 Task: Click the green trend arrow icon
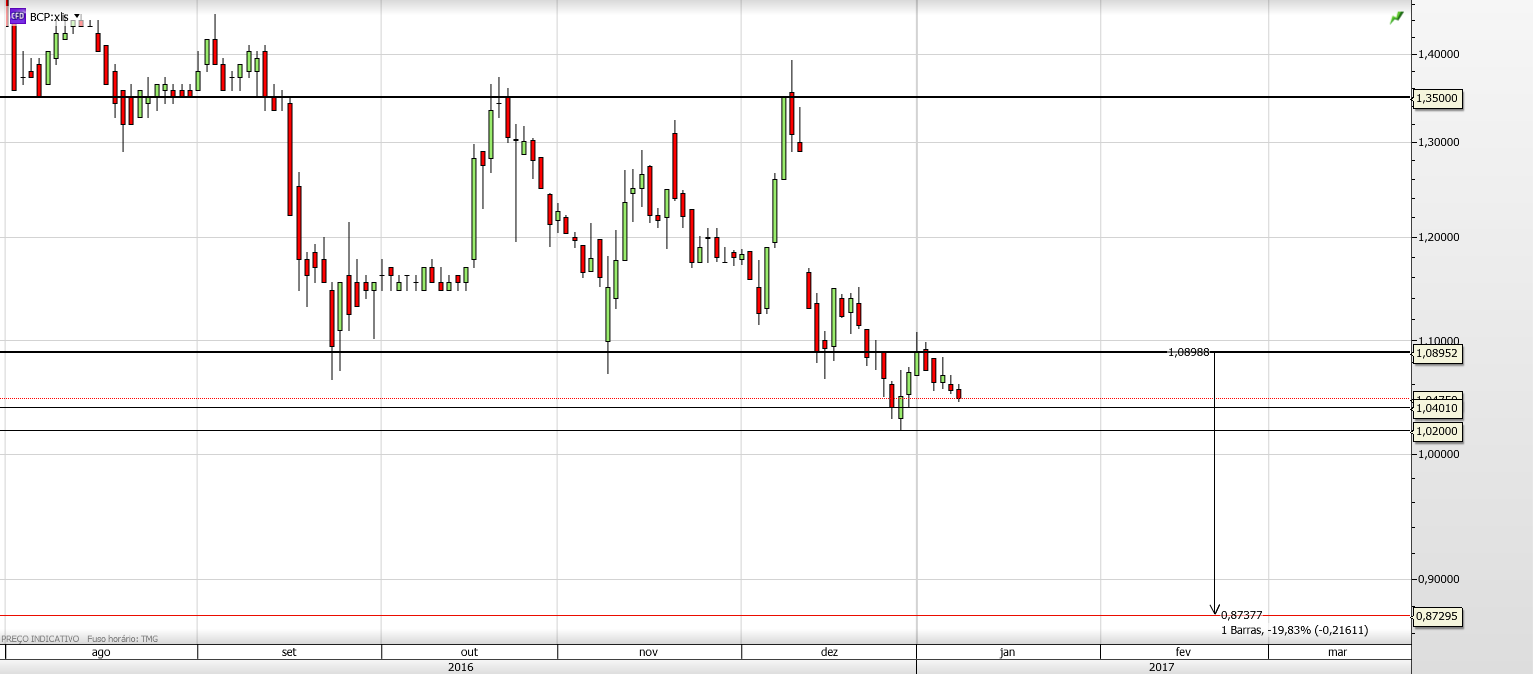click(1396, 17)
